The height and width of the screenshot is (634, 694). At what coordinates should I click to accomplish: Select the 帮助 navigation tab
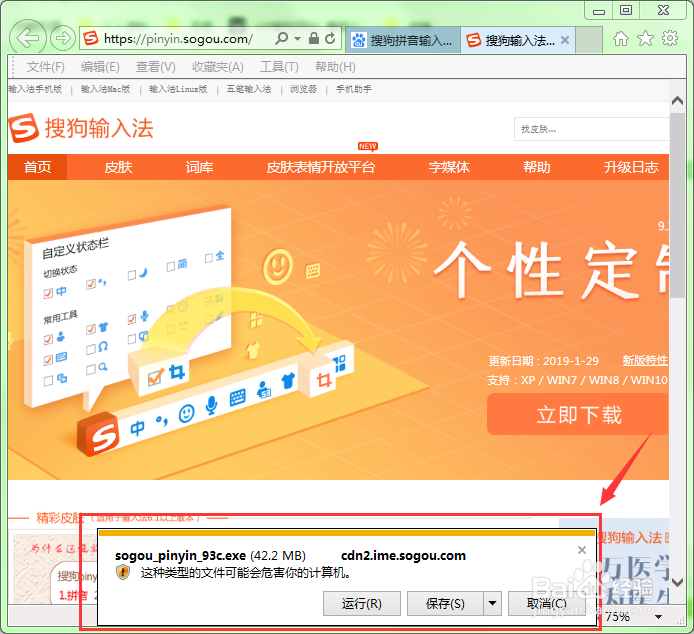click(536, 167)
